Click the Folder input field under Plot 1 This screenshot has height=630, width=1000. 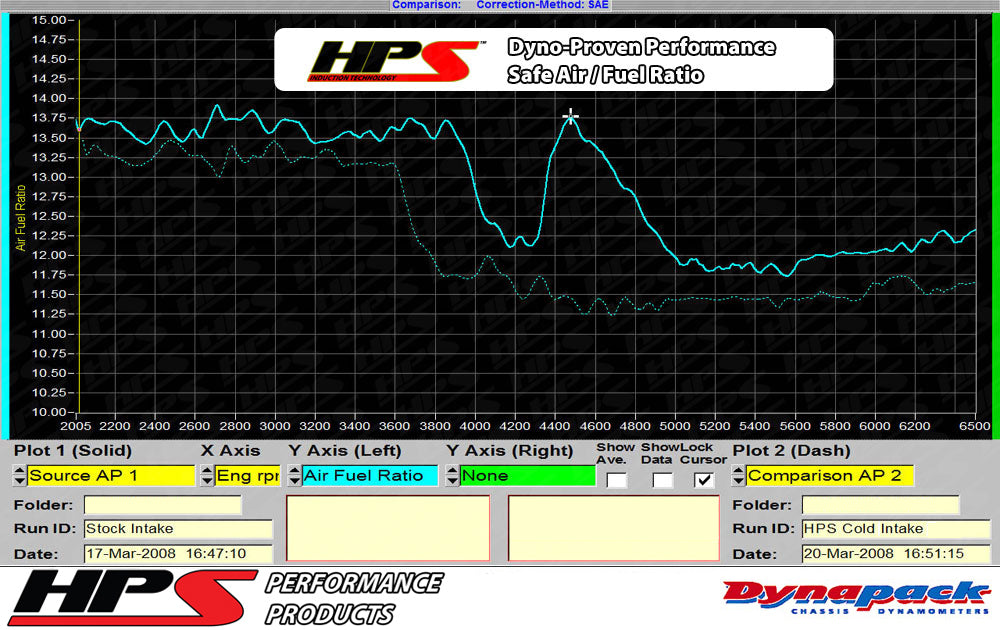click(x=162, y=505)
